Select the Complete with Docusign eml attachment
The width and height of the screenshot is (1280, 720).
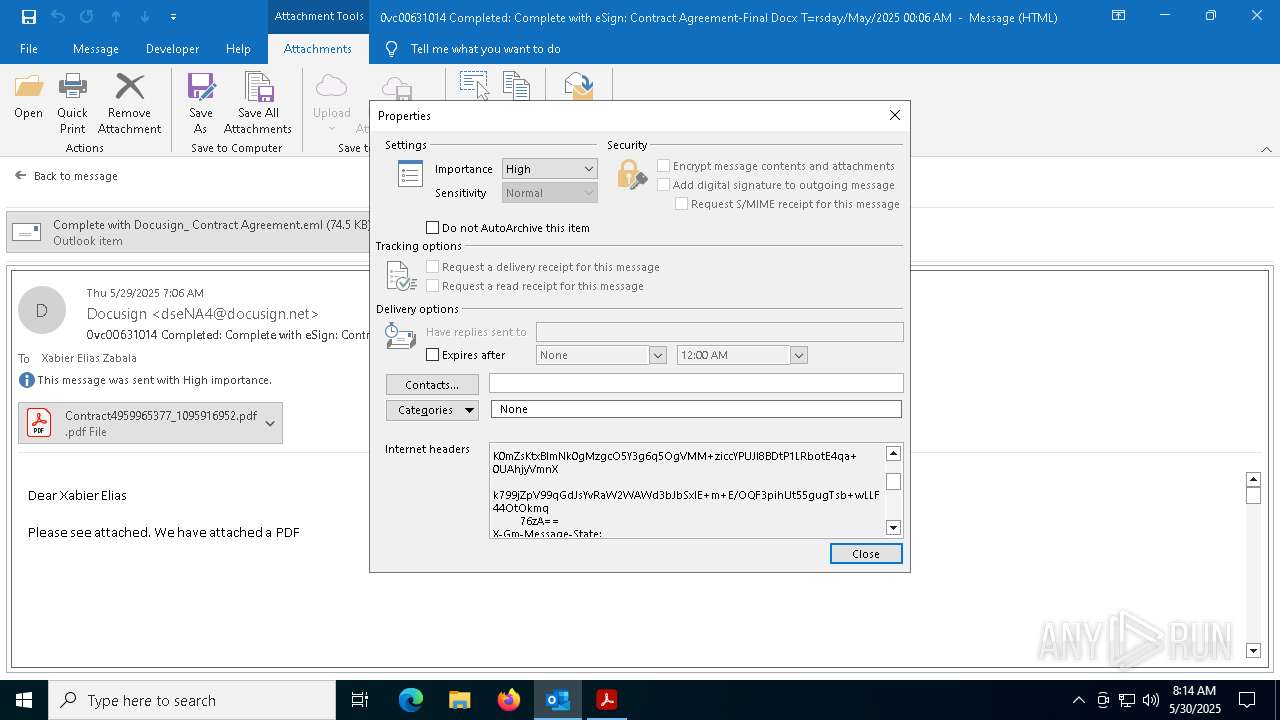point(190,232)
